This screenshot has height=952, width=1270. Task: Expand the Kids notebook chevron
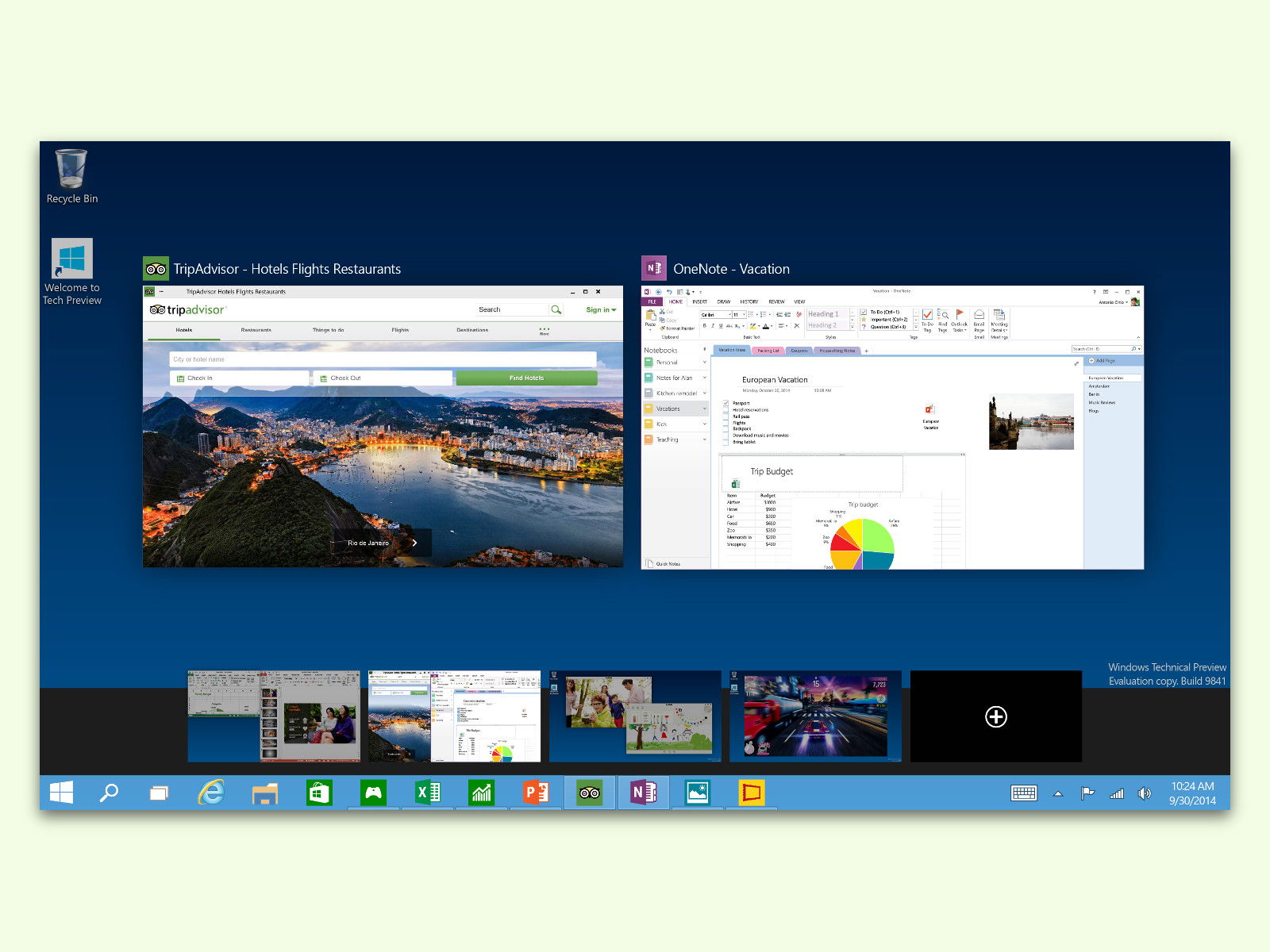coord(704,424)
